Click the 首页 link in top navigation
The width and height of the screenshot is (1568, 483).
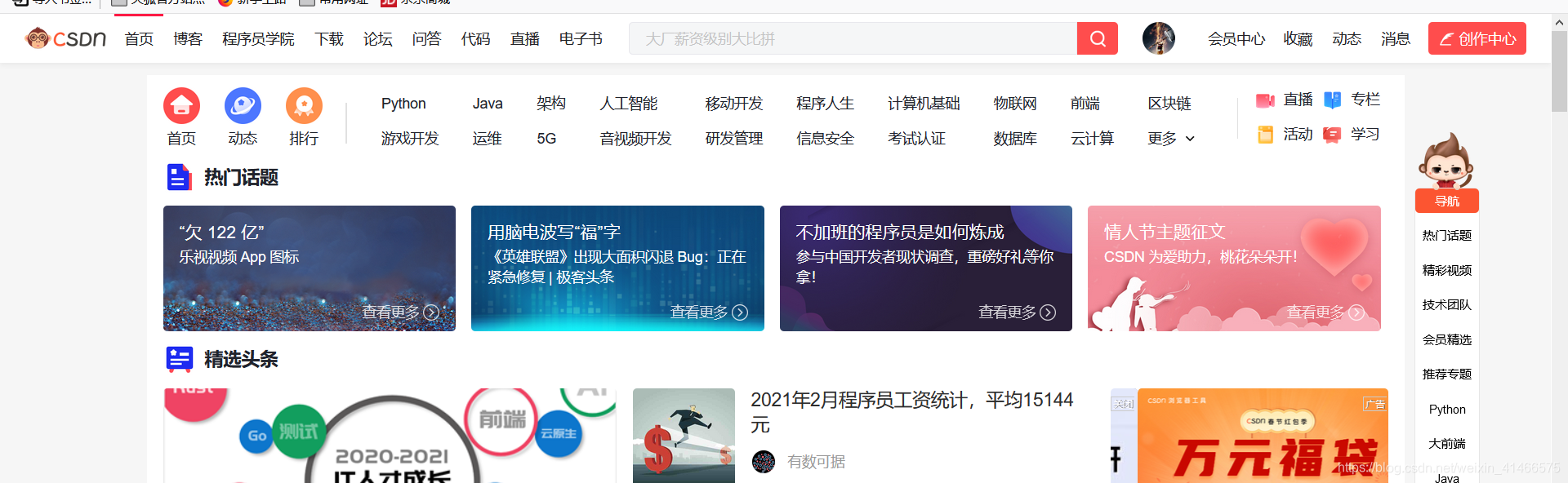pos(139,39)
